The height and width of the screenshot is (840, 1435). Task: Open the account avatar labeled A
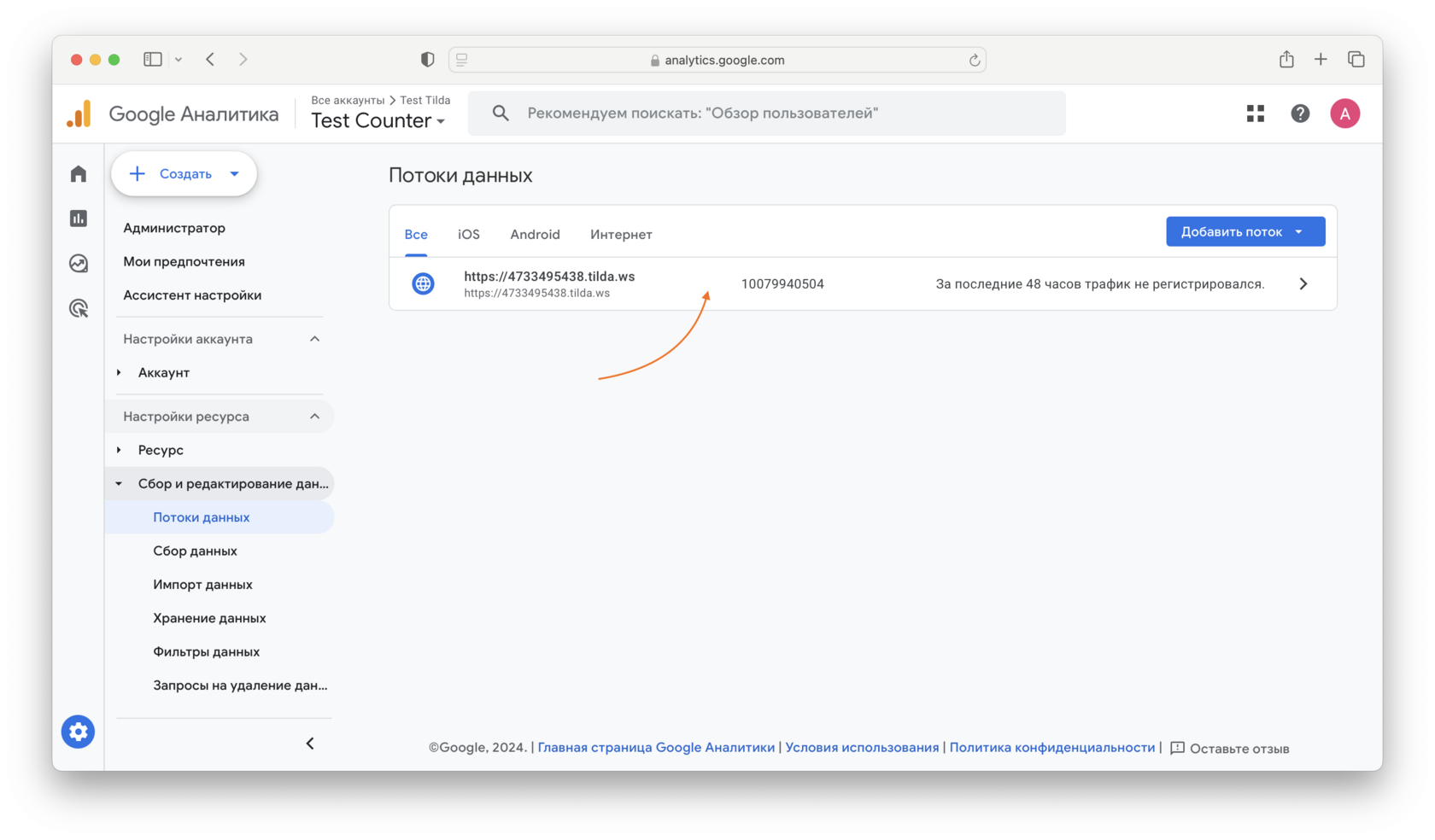pos(1344,114)
